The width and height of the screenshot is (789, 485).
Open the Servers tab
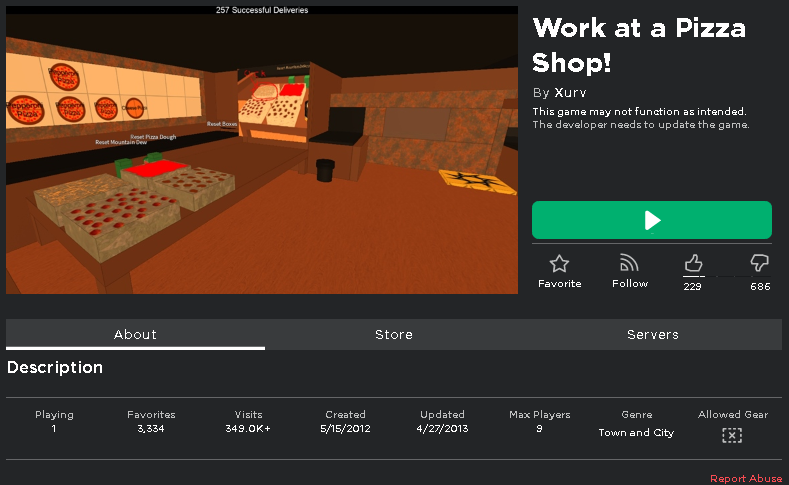[x=653, y=335]
